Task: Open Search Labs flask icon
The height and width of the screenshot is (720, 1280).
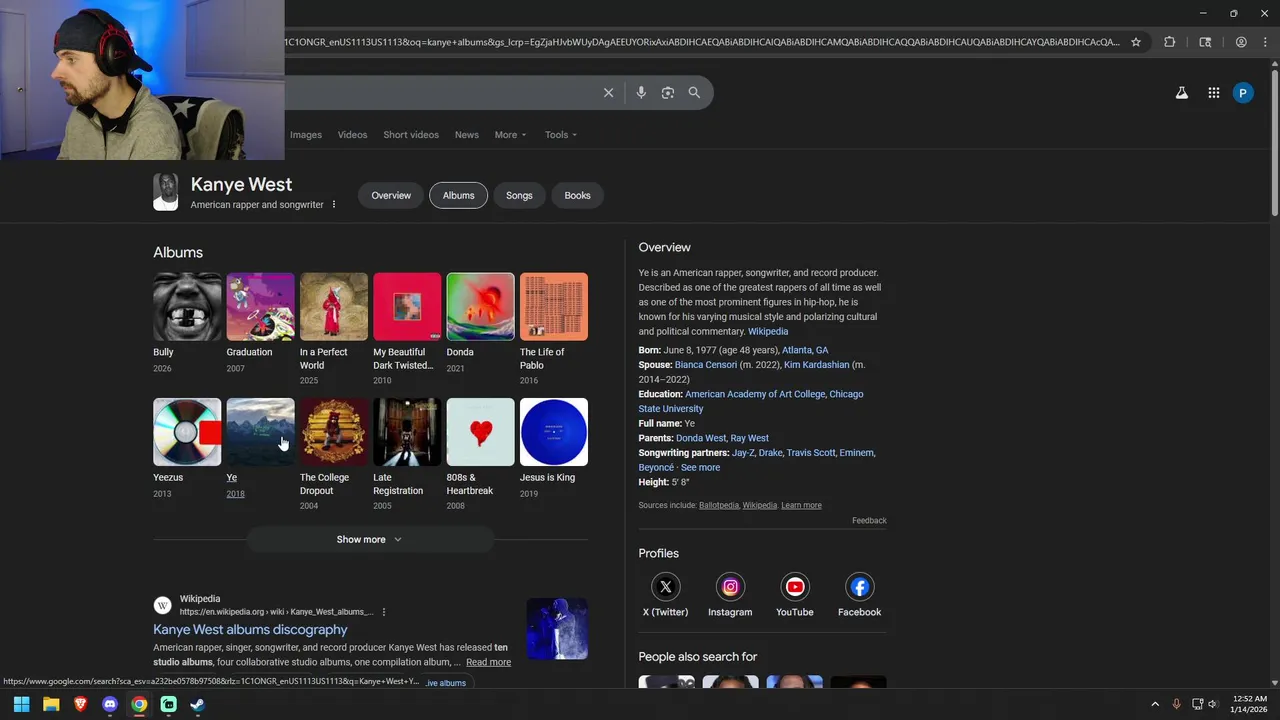Action: (1182, 93)
